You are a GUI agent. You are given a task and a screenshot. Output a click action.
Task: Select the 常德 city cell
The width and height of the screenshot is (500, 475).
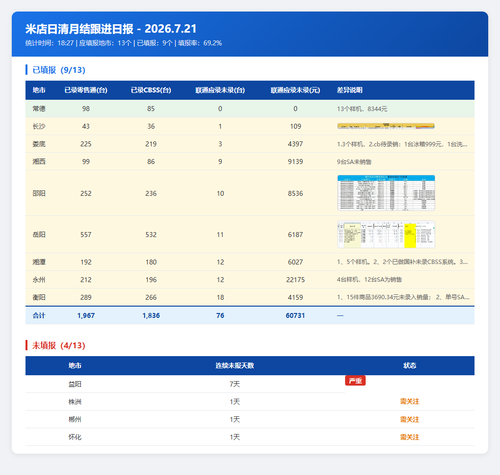tap(39, 109)
